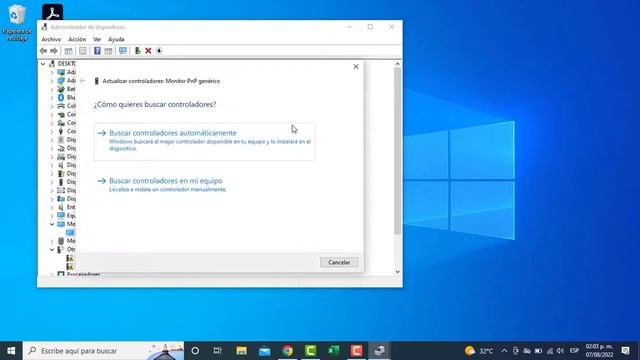The width and height of the screenshot is (640, 360).
Task: Click the battery tray icon
Action: coord(538,351)
